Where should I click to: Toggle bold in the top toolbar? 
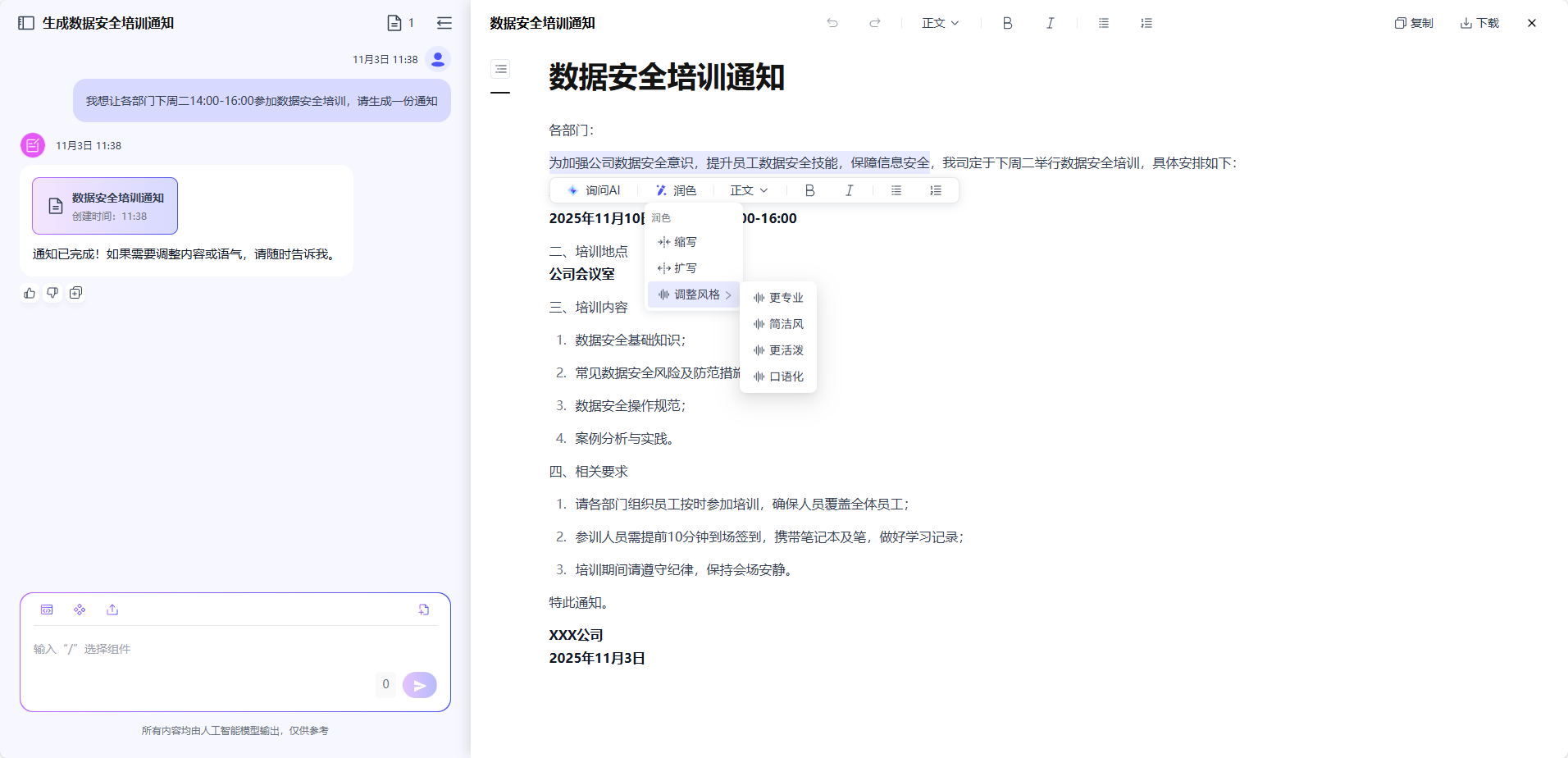[1007, 23]
